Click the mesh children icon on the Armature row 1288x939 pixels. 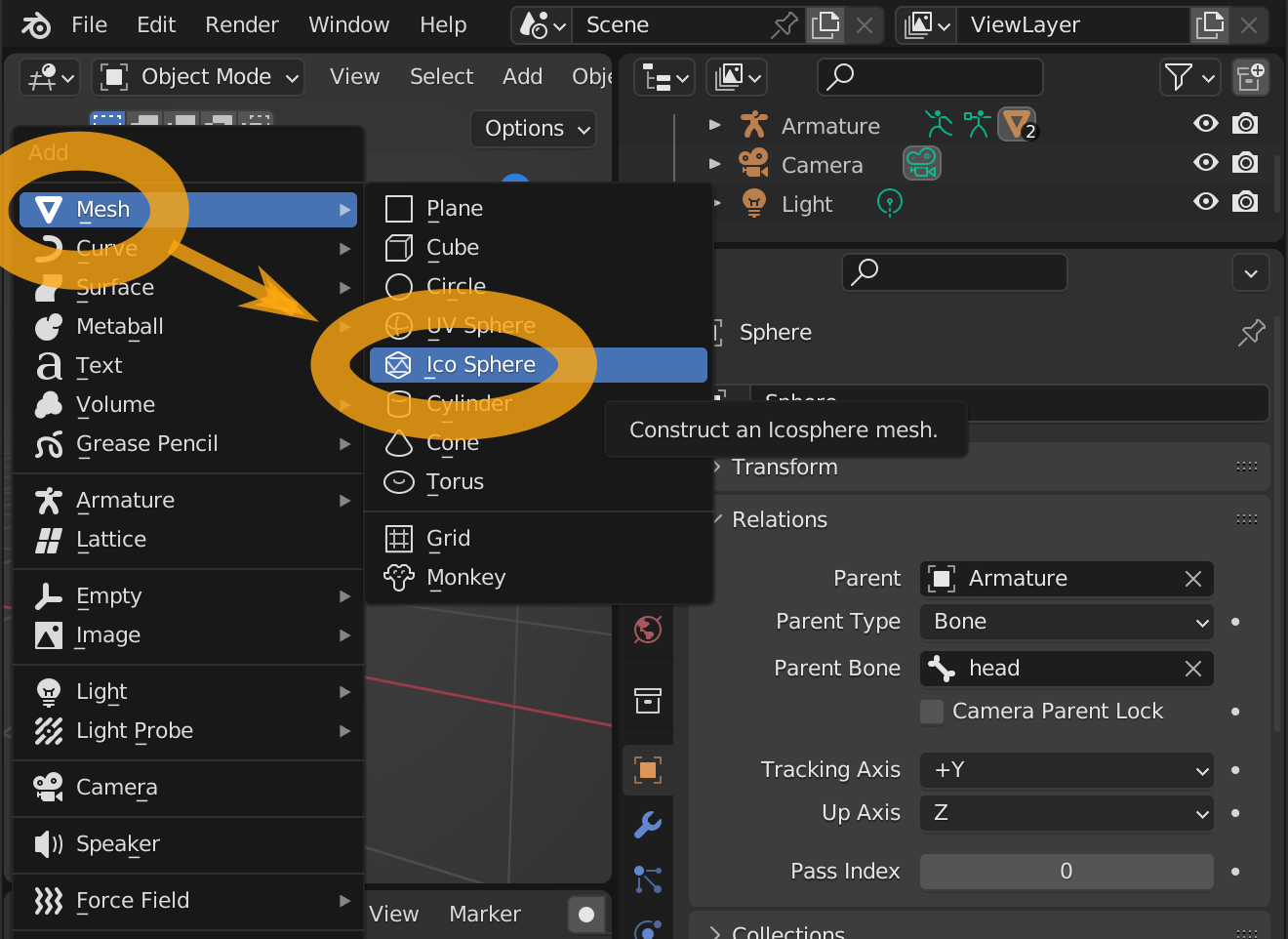tap(1018, 125)
